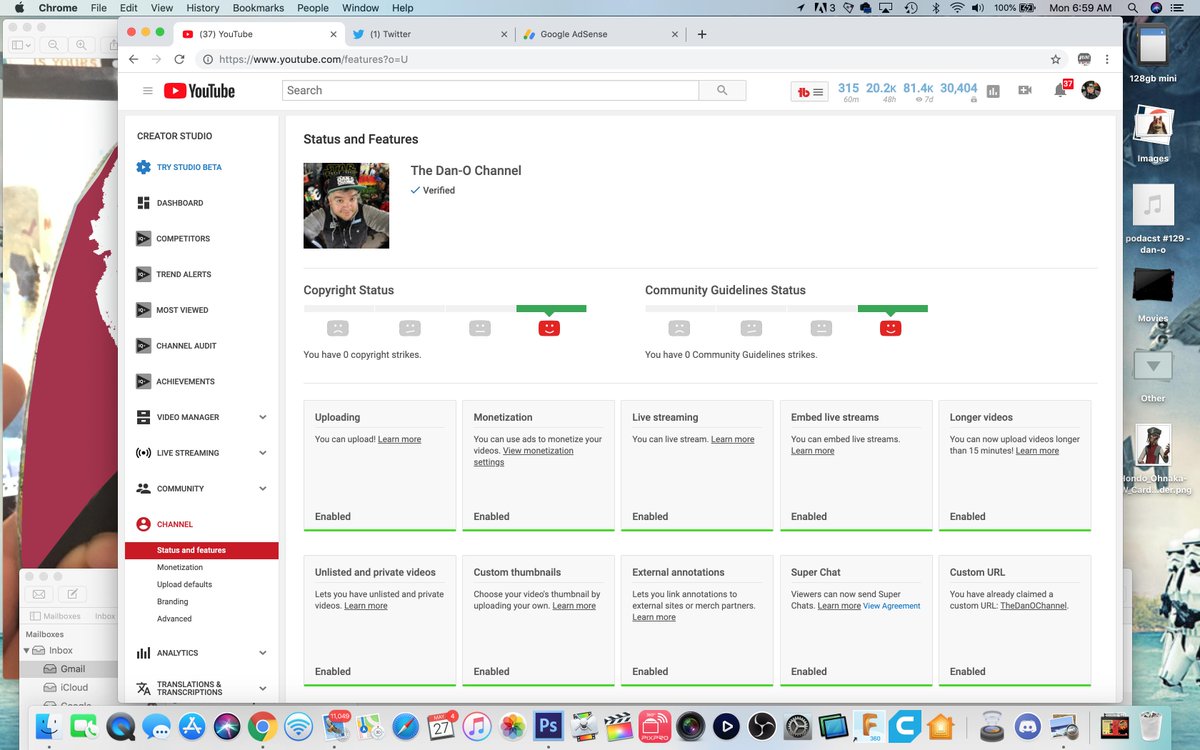Select Gmail mailbox in Mail window
The image size is (1200, 750).
(72, 669)
